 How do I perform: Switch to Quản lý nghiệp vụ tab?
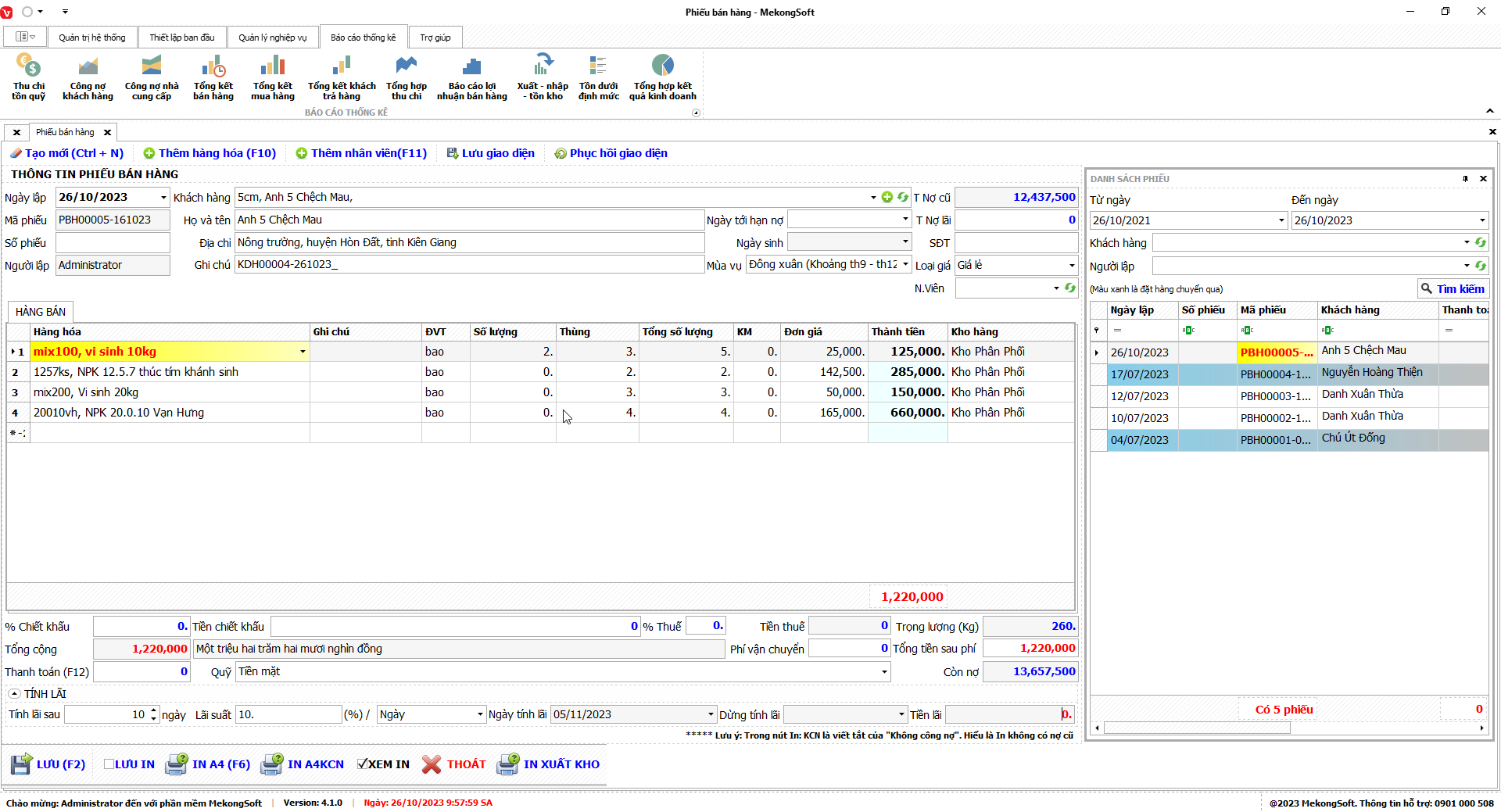[x=272, y=38]
